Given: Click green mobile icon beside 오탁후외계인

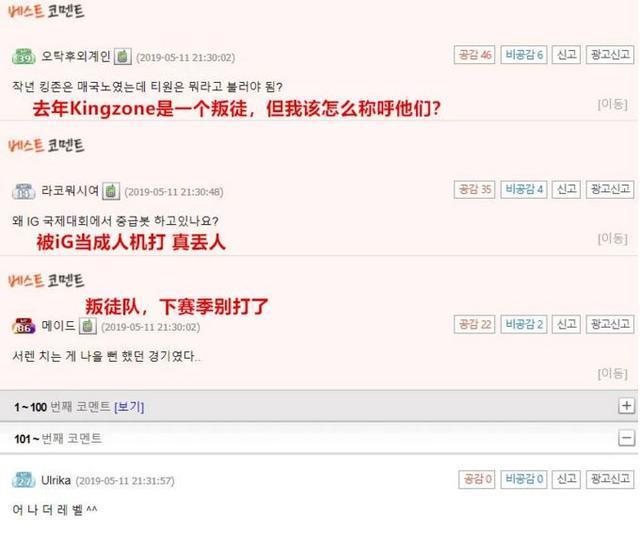Looking at the screenshot, I should pos(122,56).
